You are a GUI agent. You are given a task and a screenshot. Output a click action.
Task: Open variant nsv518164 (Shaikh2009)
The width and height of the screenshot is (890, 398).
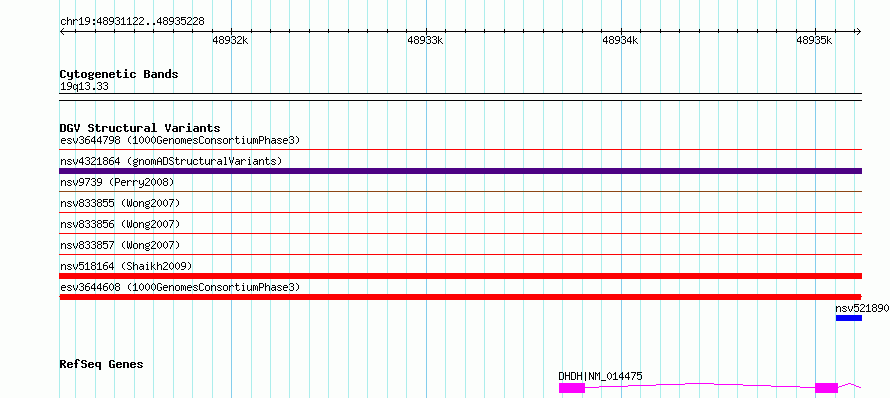126,266
